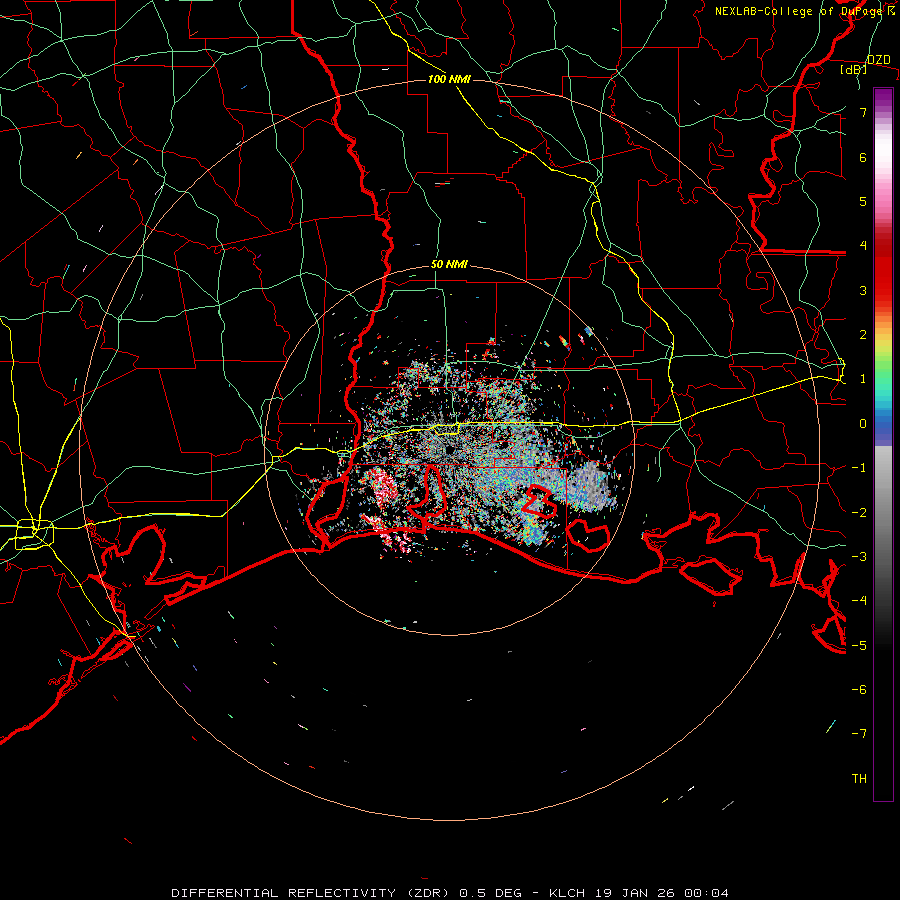Viewport: 900px width, 900px height.
Task: Click the "KLCH 19 JAN 26 00:04" timestamp
Action: (639, 893)
